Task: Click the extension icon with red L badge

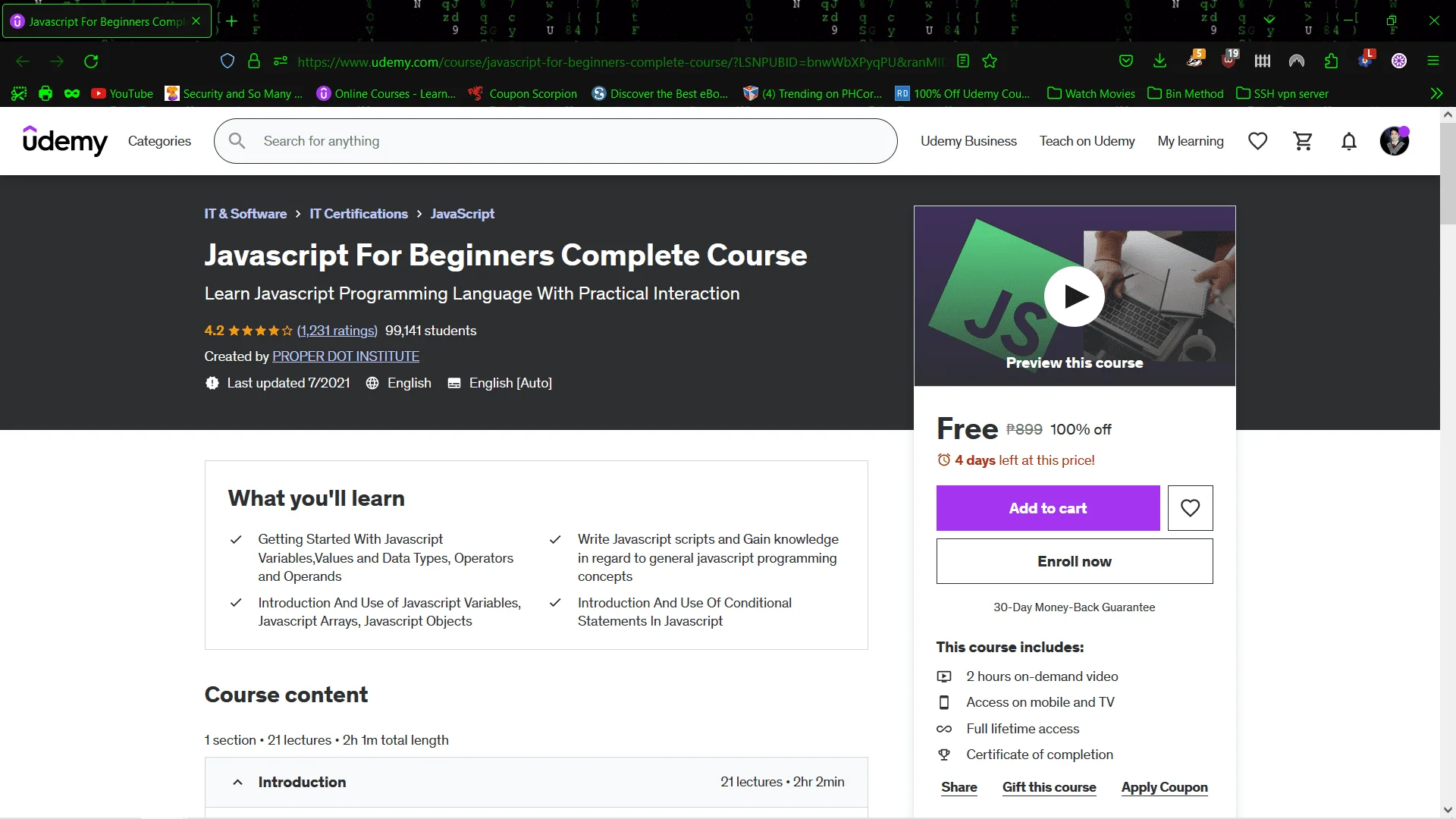Action: tap(1366, 59)
